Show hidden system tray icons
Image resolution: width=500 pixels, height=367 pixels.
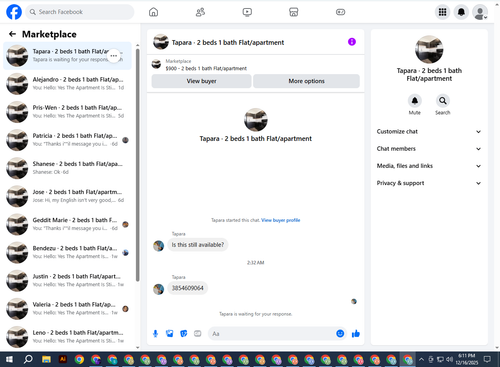point(421,359)
